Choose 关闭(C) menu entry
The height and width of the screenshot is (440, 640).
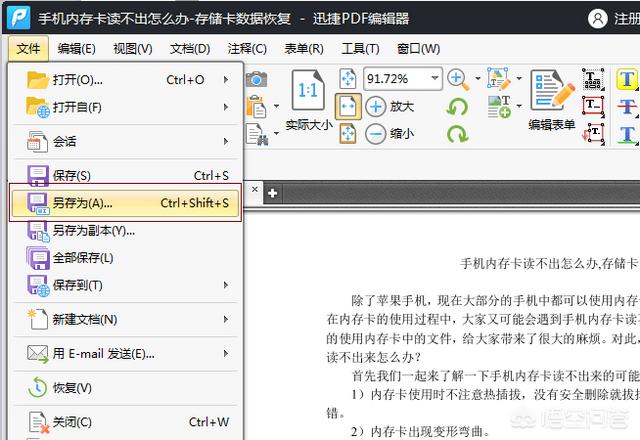(x=126, y=422)
